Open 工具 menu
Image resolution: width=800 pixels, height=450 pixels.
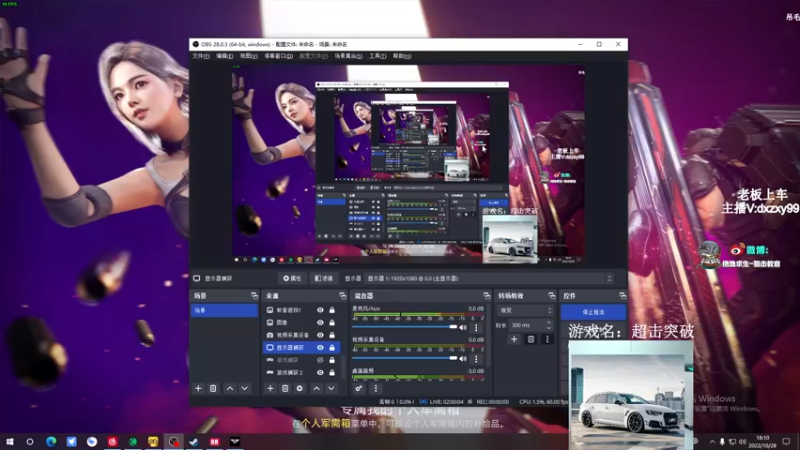tap(378, 56)
